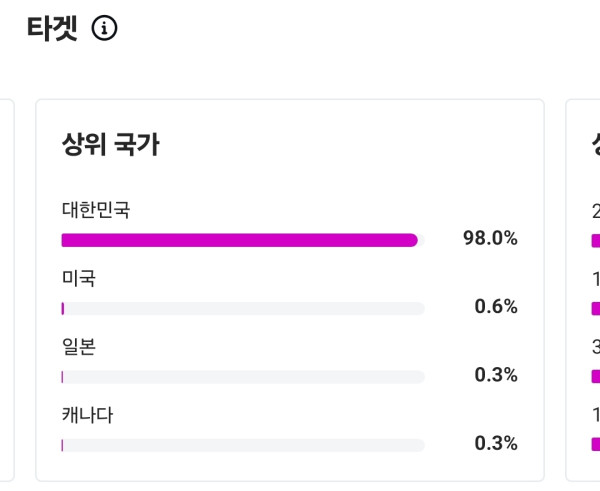This screenshot has height=491, width=600.
Task: Select the 캐나다 country label
Action: pyautogui.click(x=87, y=414)
